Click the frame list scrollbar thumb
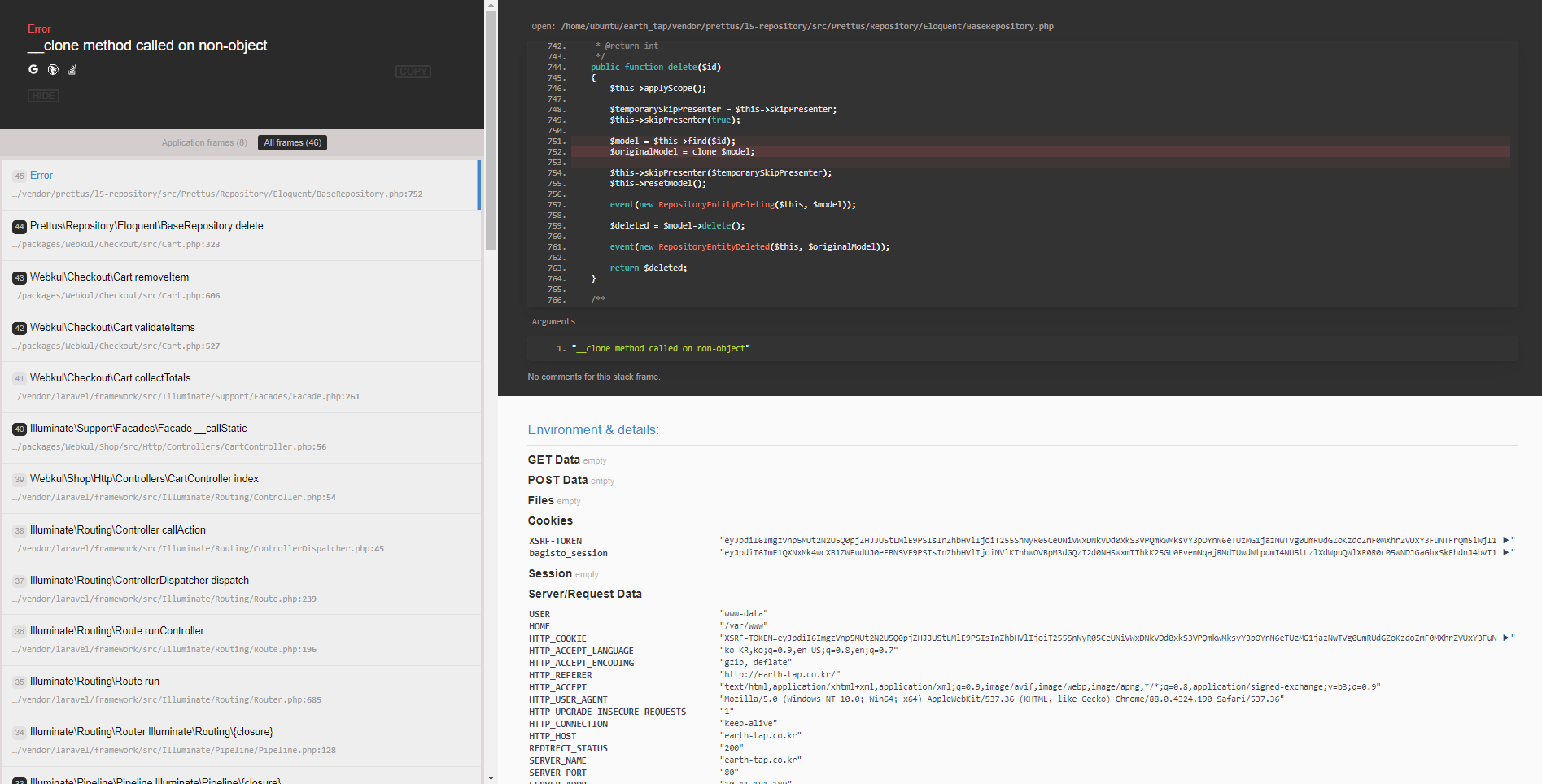Viewport: 1542px width, 784px height. click(491, 130)
